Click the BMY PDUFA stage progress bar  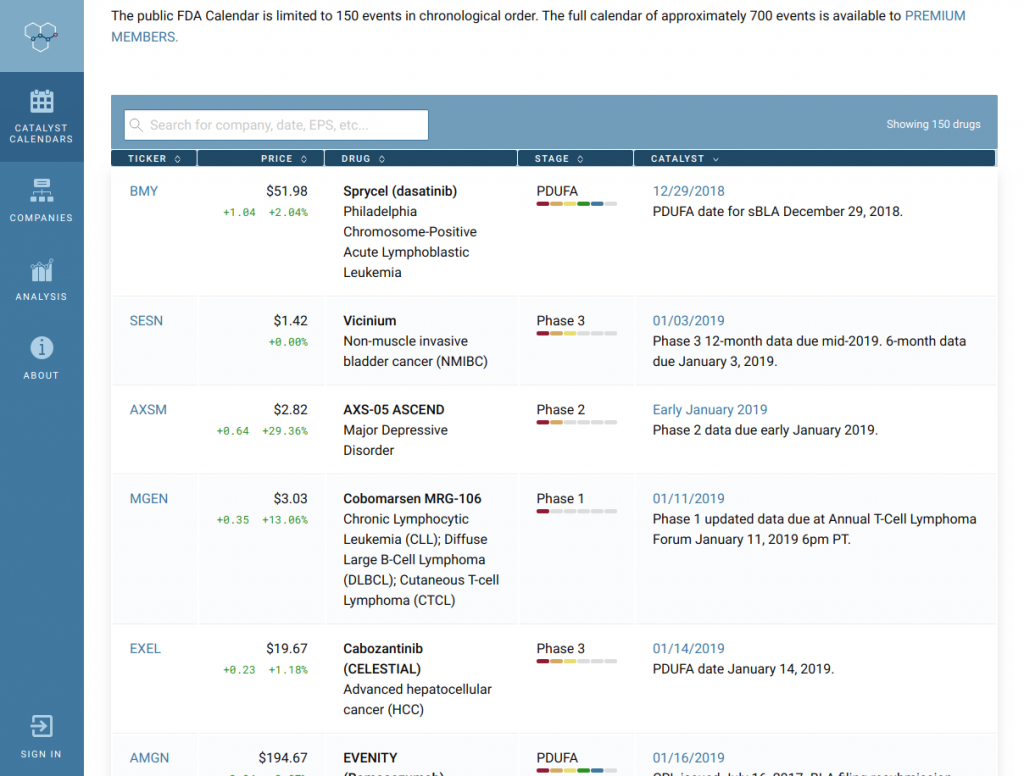(577, 204)
